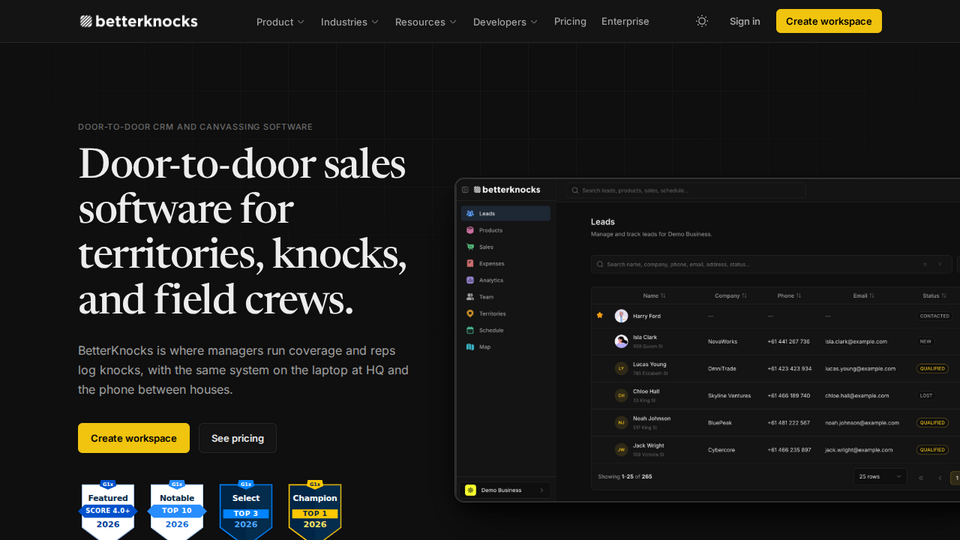The height and width of the screenshot is (540, 960).
Task: Click the See pricing button
Action: coord(238,438)
